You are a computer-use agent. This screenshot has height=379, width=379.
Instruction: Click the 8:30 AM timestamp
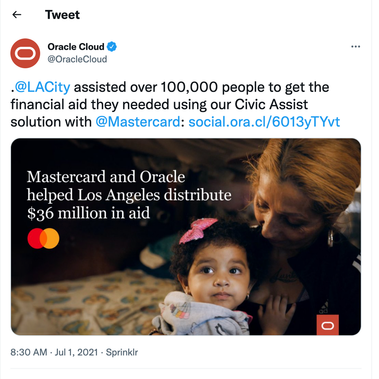pos(29,352)
